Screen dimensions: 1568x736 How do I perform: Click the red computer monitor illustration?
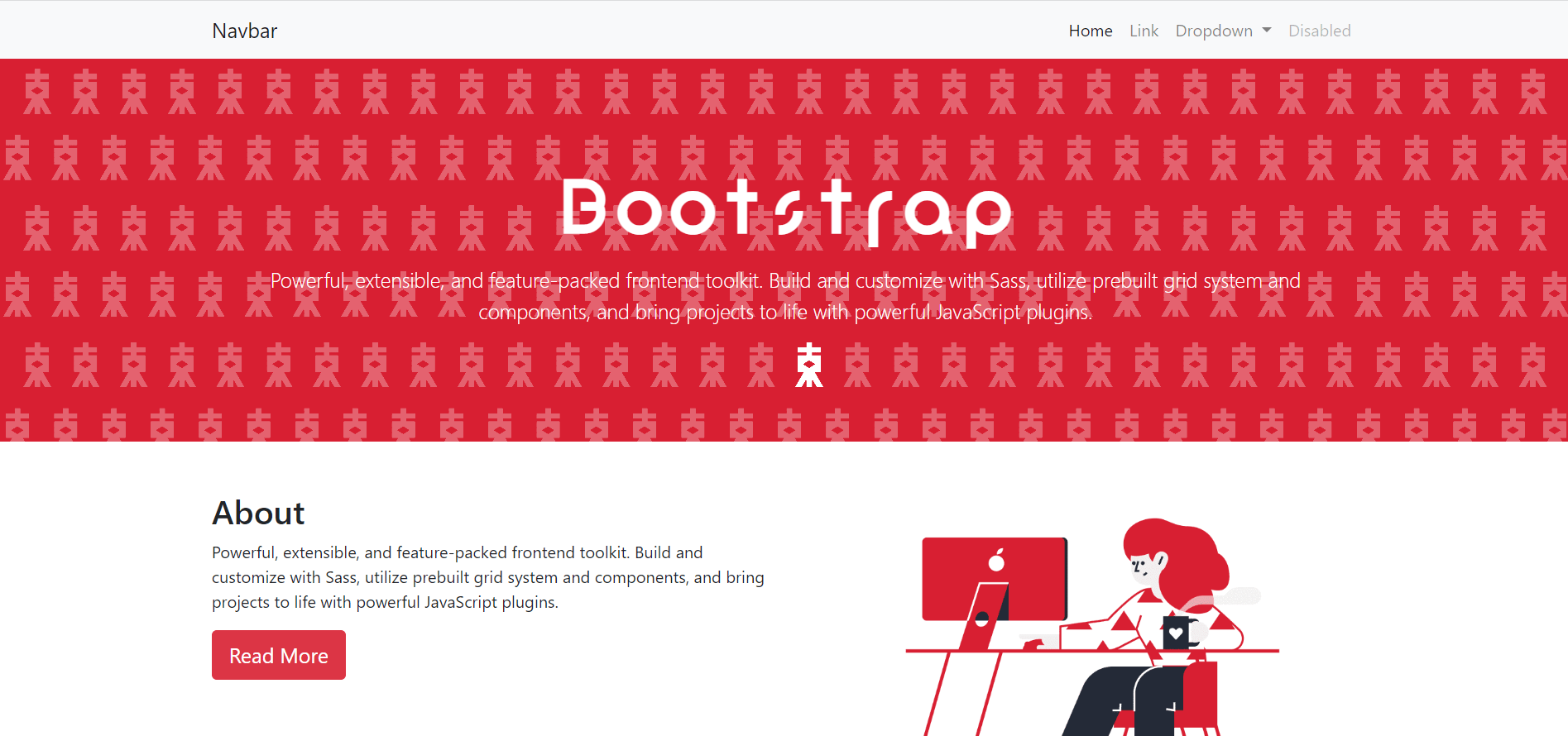click(995, 579)
